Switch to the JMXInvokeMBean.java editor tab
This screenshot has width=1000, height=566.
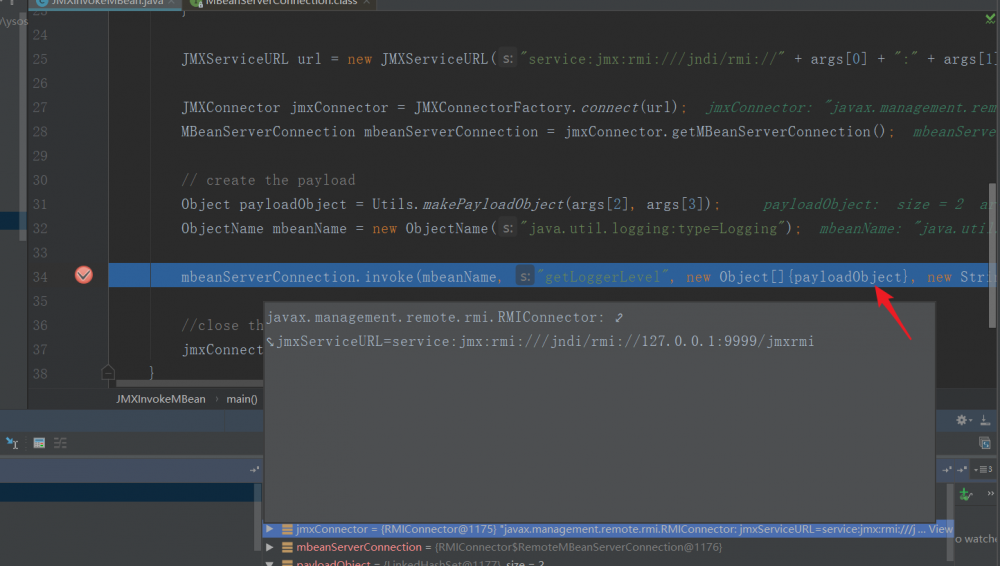[106, 3]
